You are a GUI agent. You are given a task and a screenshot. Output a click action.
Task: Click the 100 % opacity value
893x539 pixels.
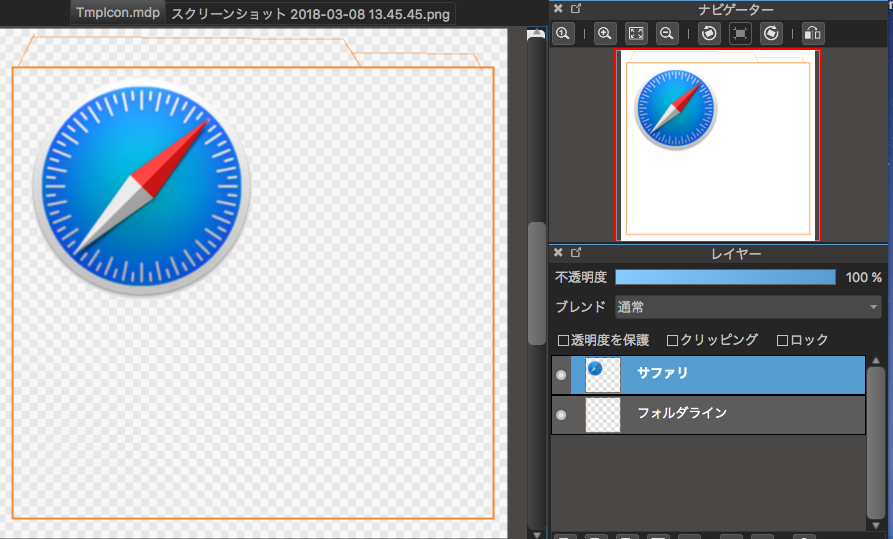pyautogui.click(x=863, y=277)
